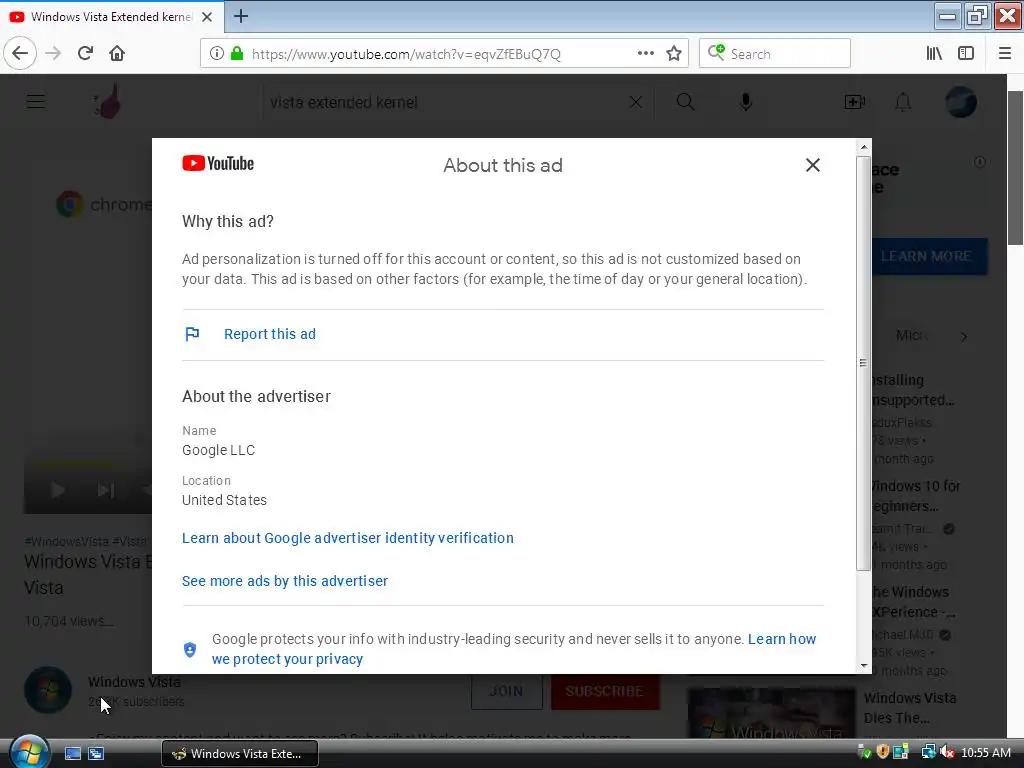This screenshot has height=768, width=1024.
Task: Open YouTube guide hamburger menu
Action: tap(36, 102)
